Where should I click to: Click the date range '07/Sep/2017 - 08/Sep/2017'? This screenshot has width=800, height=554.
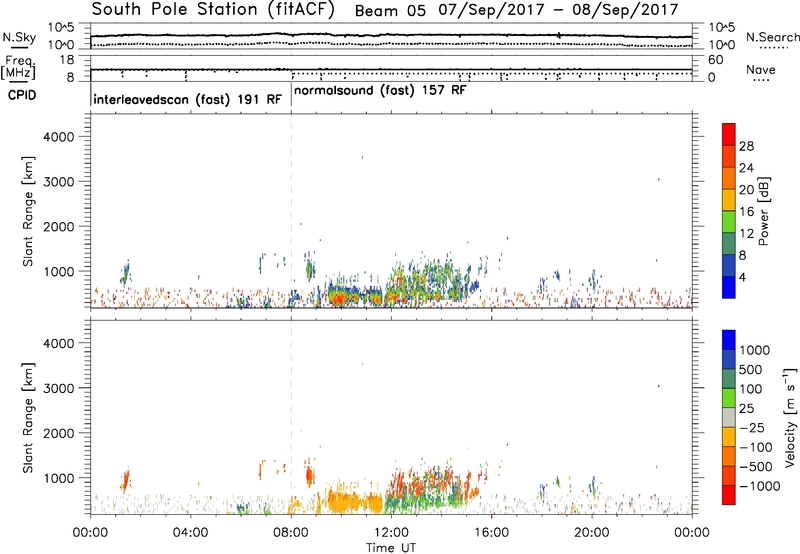click(558, 10)
